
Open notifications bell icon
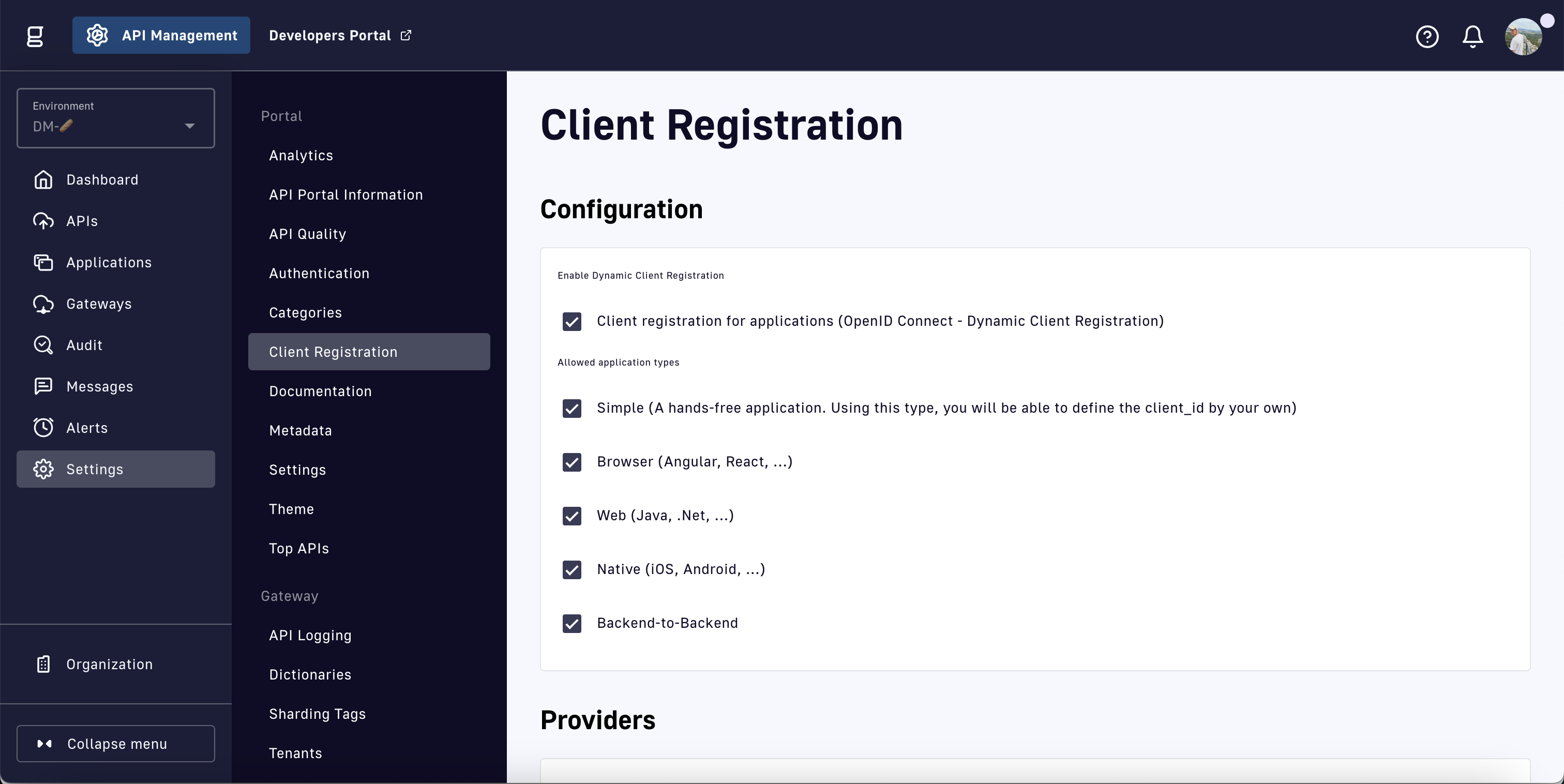[1472, 36]
